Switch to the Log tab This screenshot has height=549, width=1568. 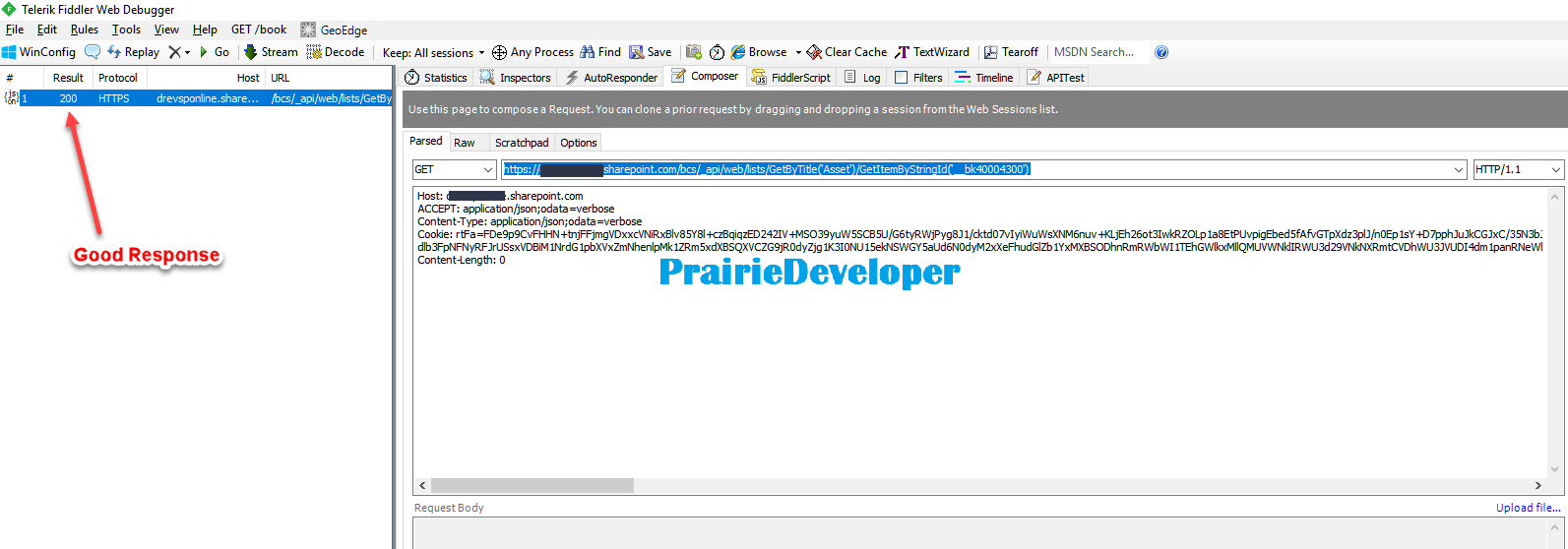862,77
